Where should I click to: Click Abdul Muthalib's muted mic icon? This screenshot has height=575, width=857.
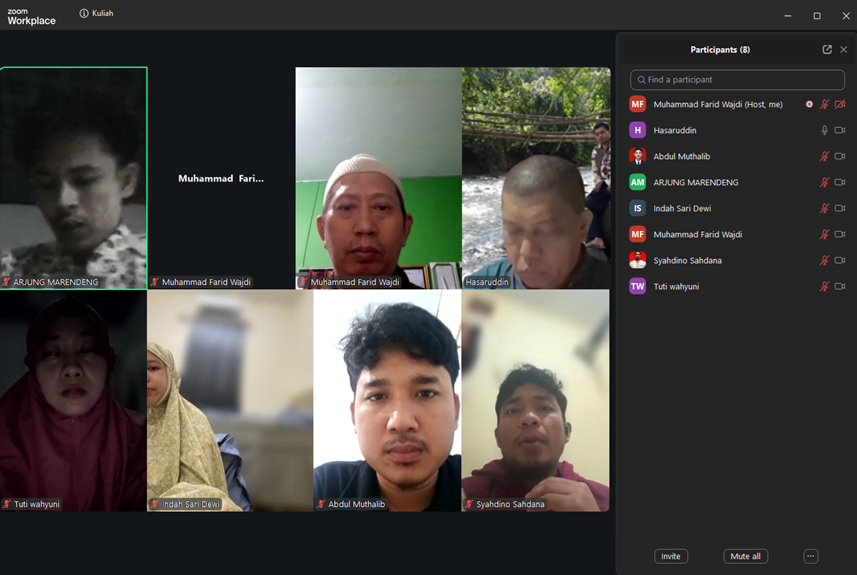click(824, 156)
